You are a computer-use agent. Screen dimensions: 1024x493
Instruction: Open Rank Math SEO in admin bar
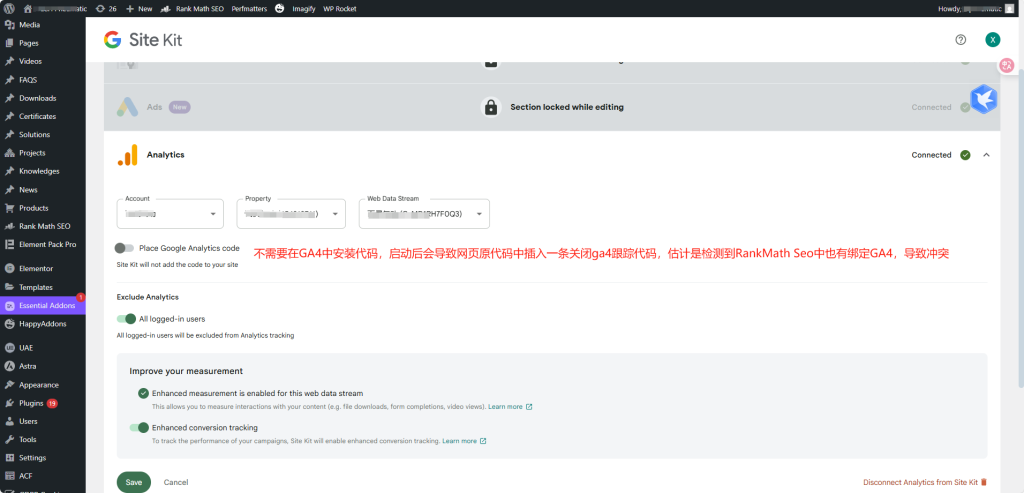(192, 8)
